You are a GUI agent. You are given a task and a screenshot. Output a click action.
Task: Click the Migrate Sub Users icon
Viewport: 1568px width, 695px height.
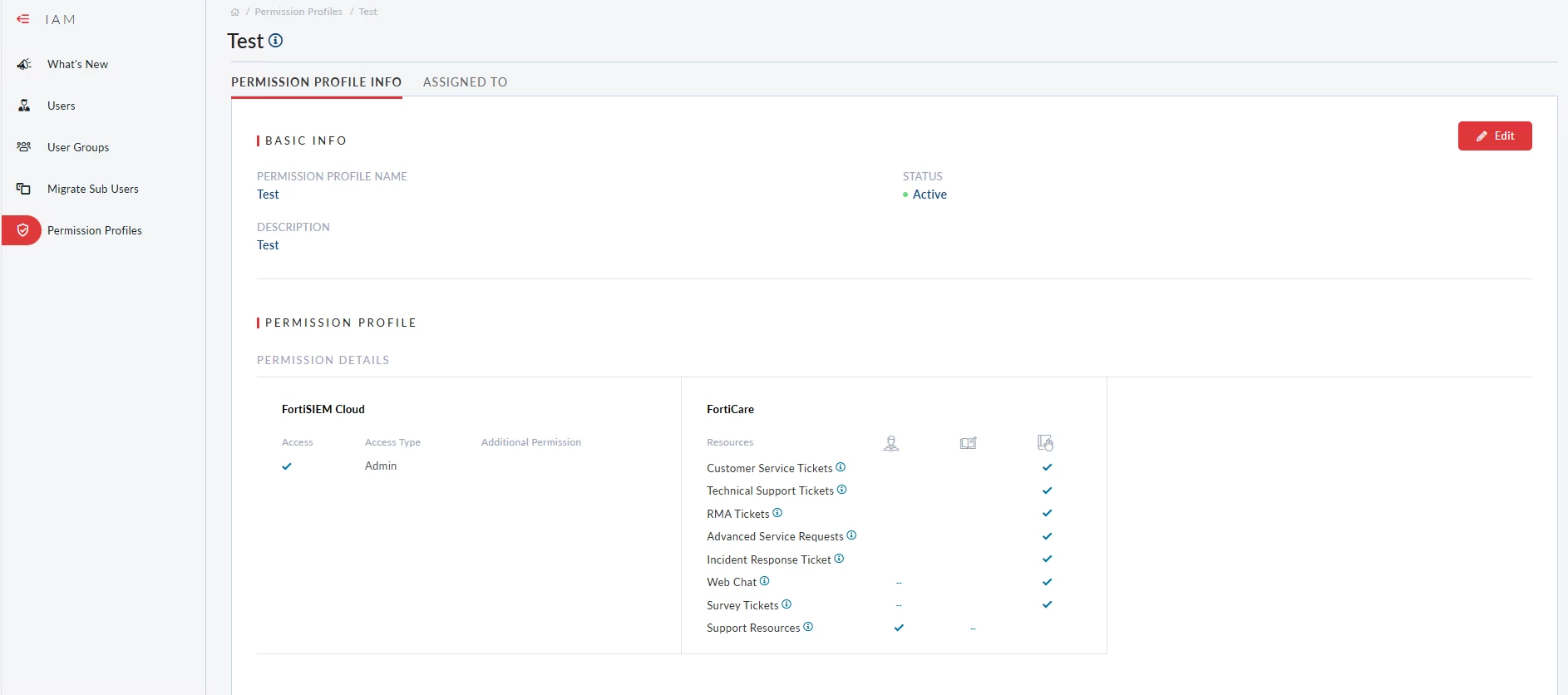click(x=24, y=189)
